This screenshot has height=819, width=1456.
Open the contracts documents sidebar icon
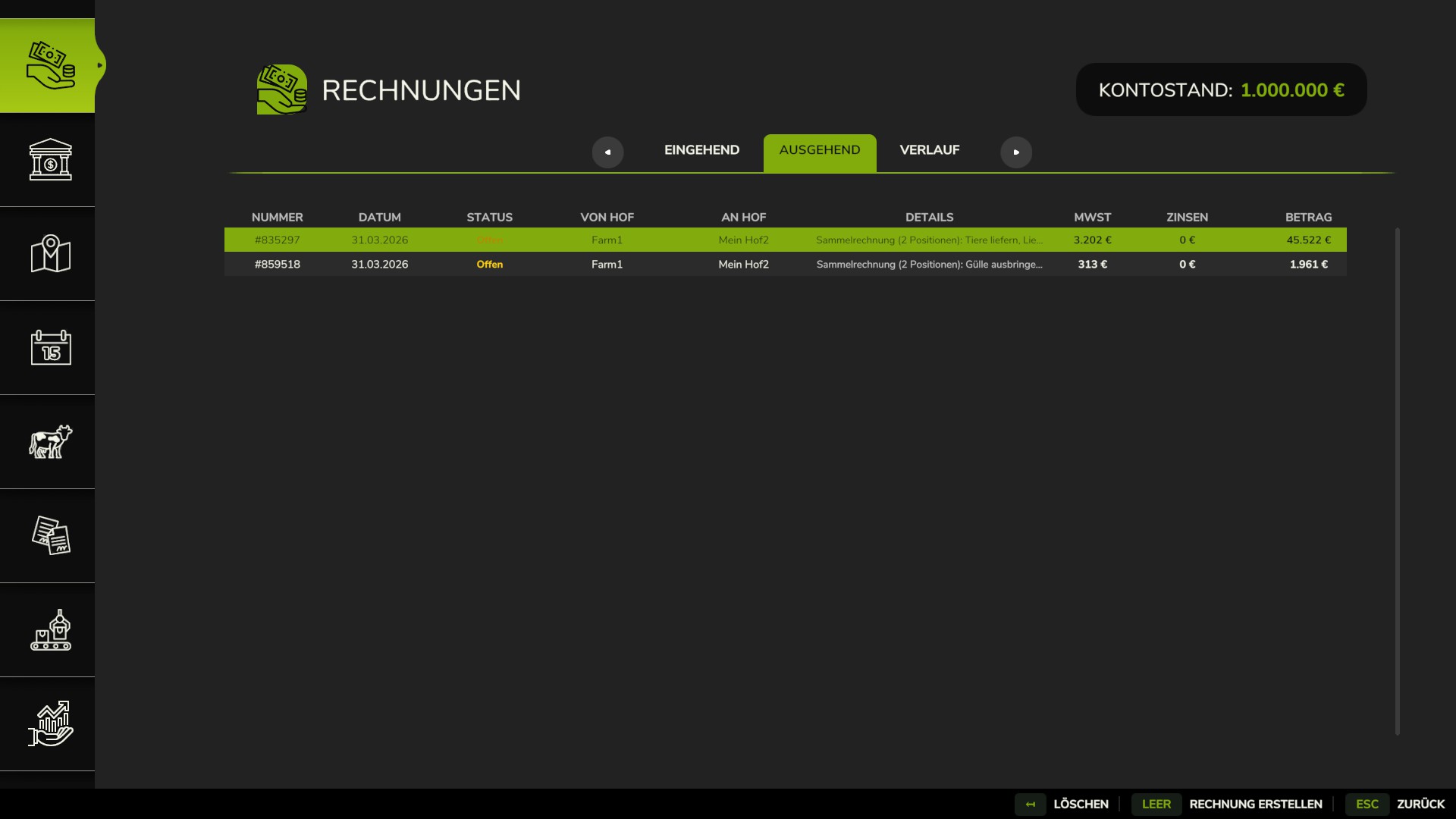50,536
